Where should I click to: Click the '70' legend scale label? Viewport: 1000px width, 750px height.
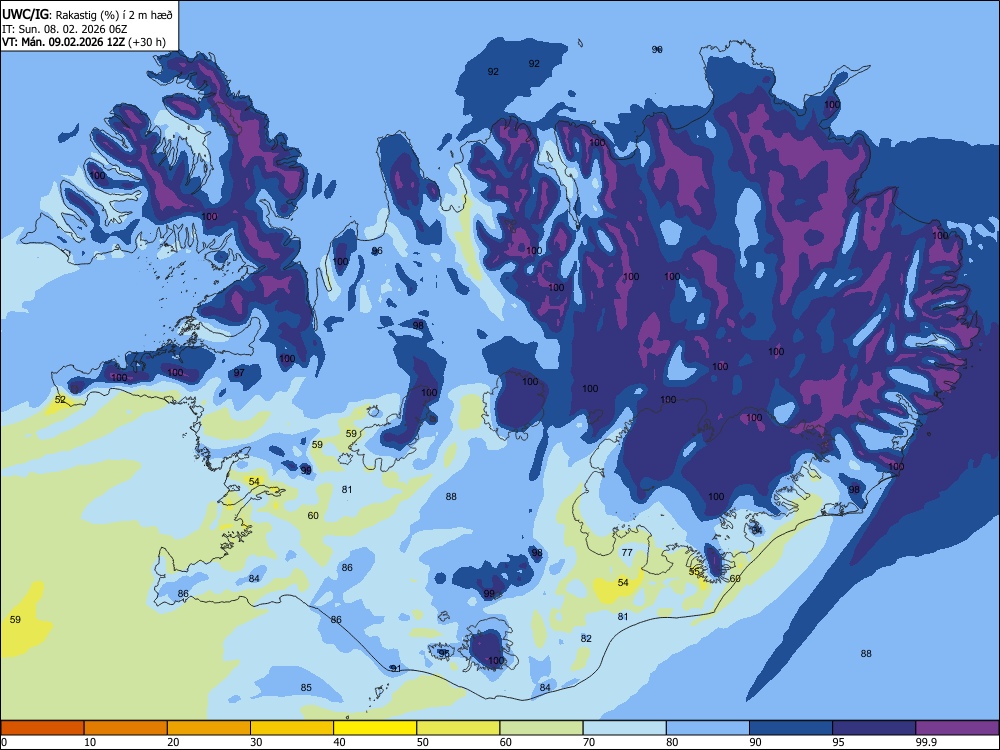pyautogui.click(x=589, y=742)
